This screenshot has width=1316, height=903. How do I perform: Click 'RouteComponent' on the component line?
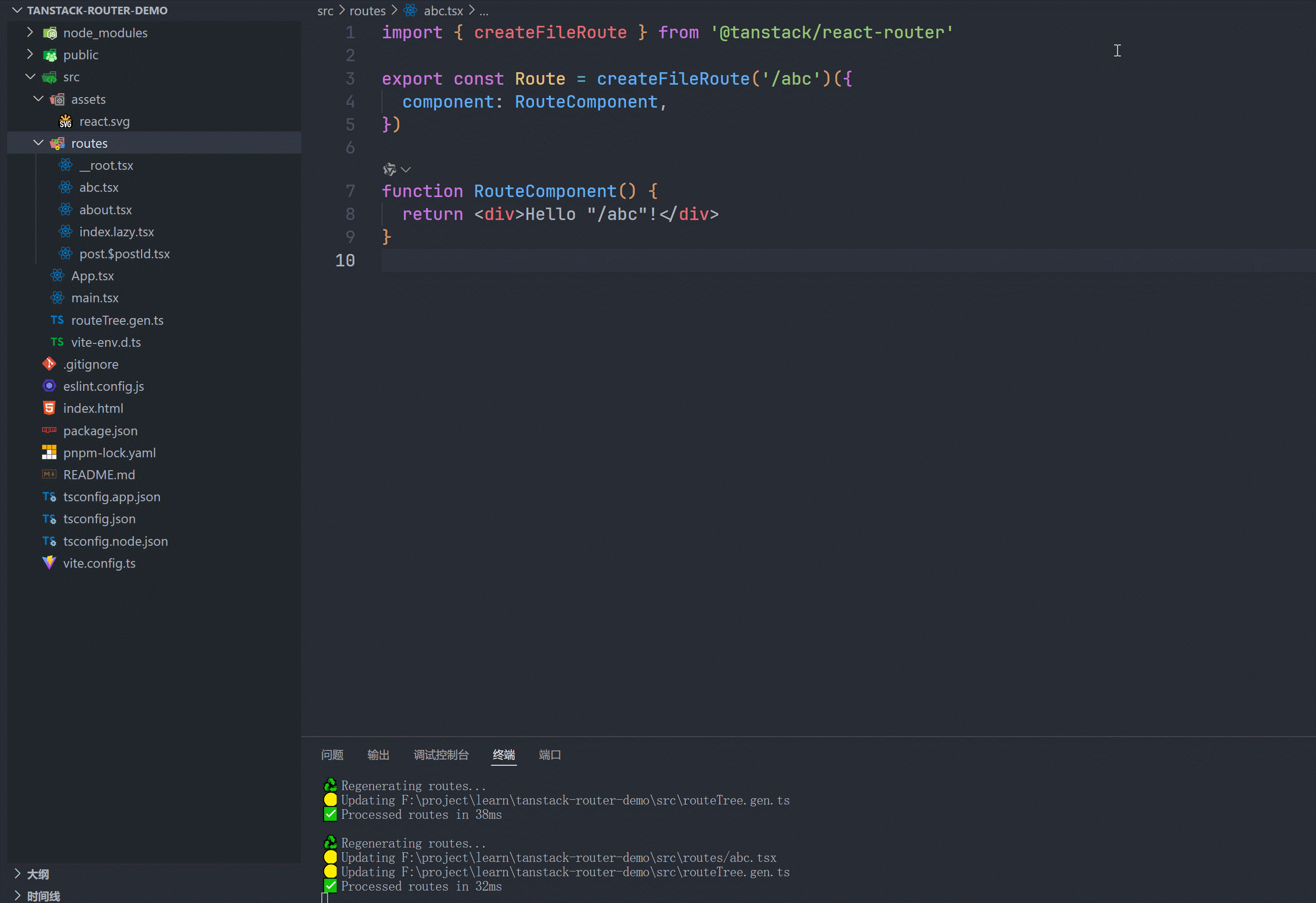tap(586, 101)
